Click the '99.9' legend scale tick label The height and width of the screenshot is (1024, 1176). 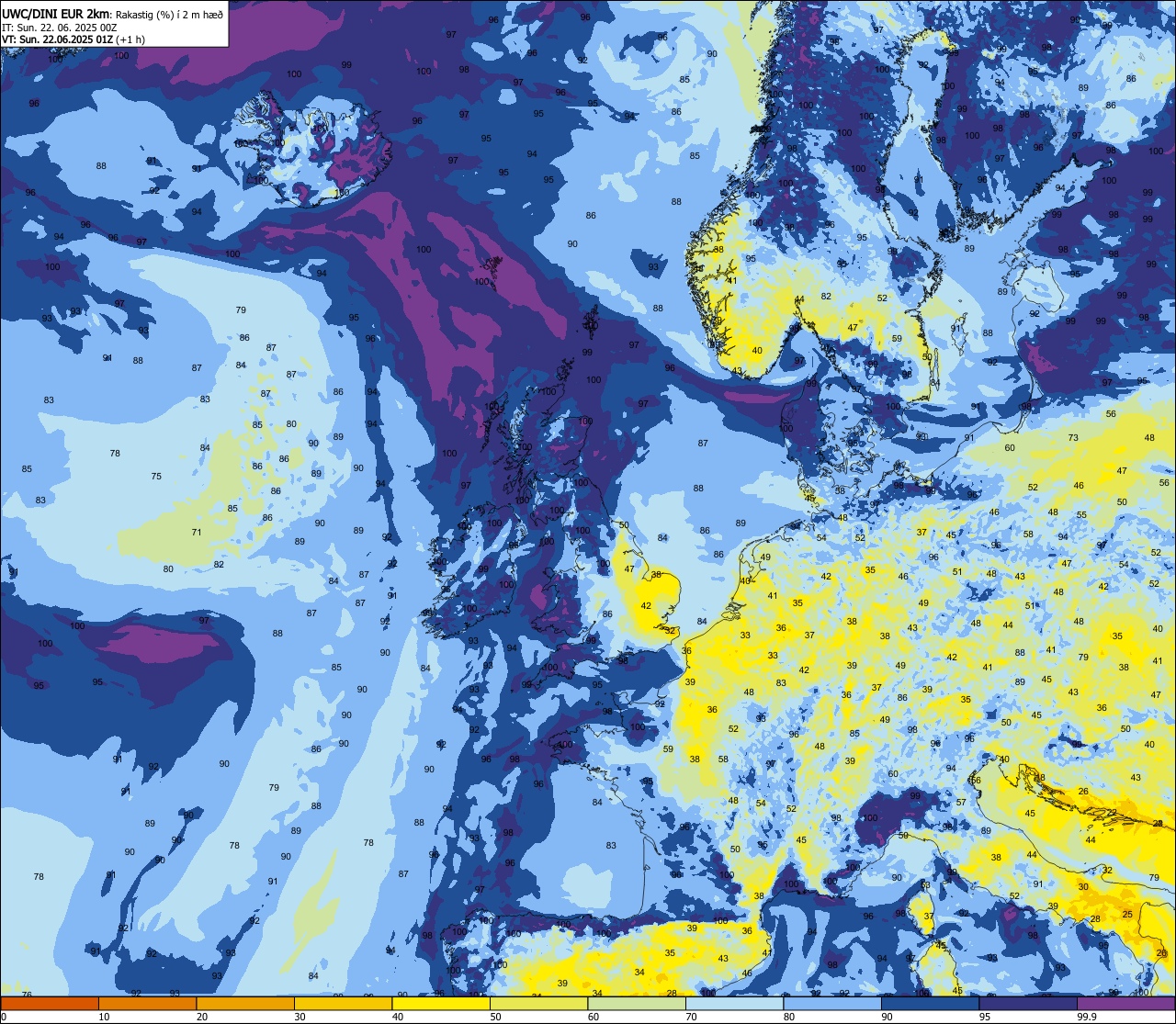[1086, 1017]
